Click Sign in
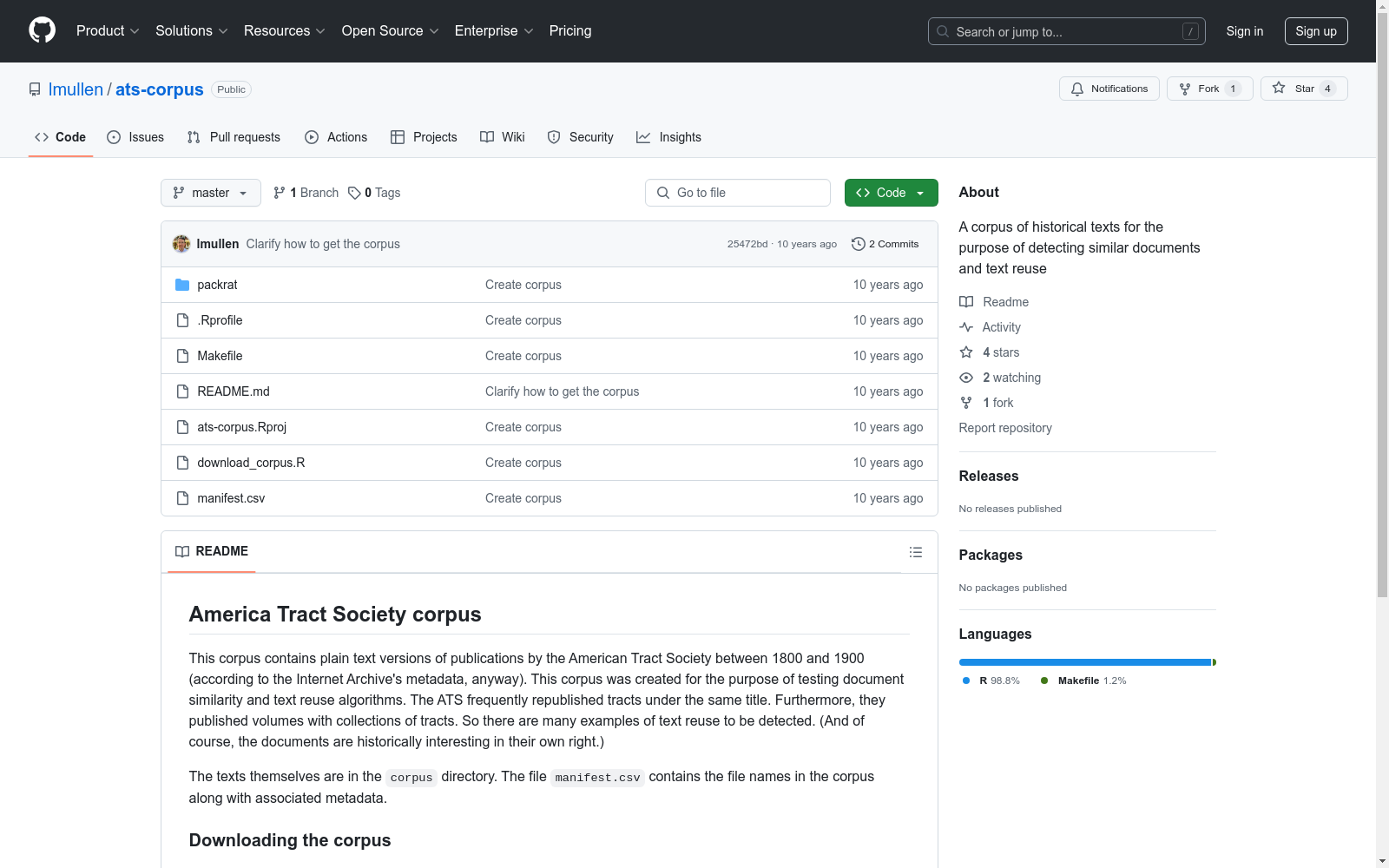The image size is (1389, 868). (1244, 31)
